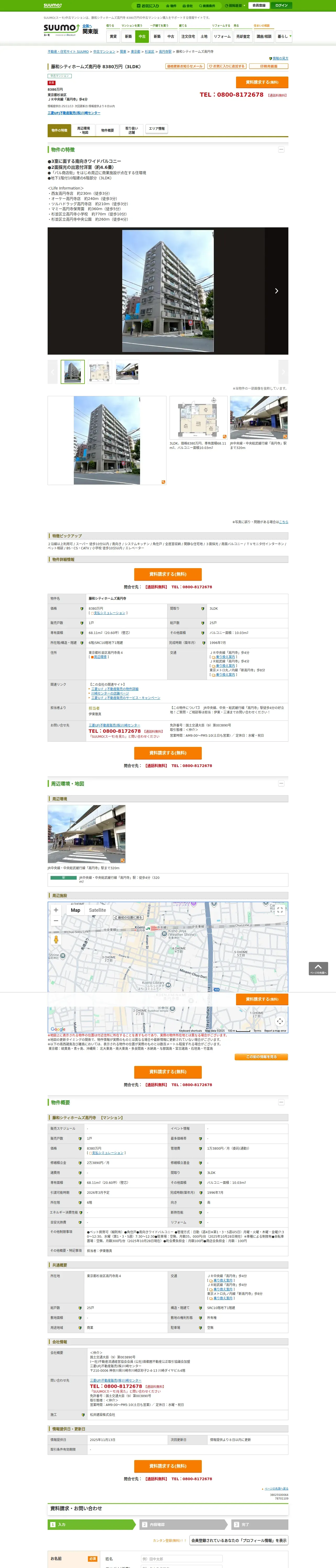Open the 情報の見方 help link
Screen dimensions: 336x1568
(x=280, y=59)
